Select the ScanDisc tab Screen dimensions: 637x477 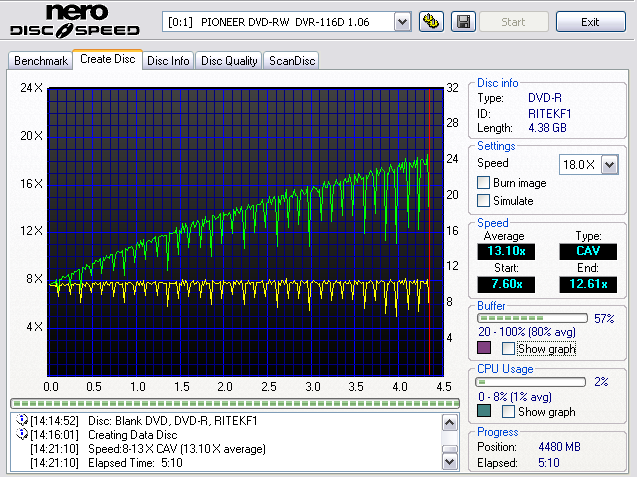pos(292,61)
